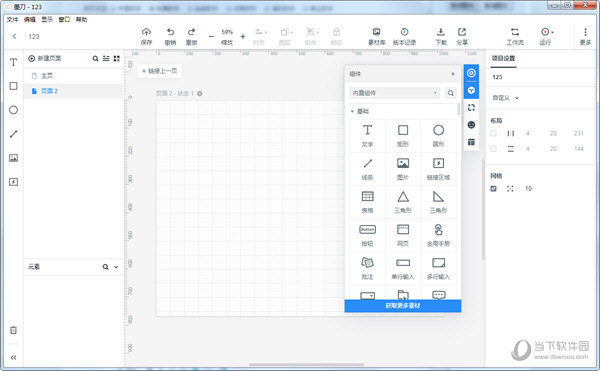Add the 多行输入 multi-line input component
This screenshot has height=371, width=600.
click(438, 268)
